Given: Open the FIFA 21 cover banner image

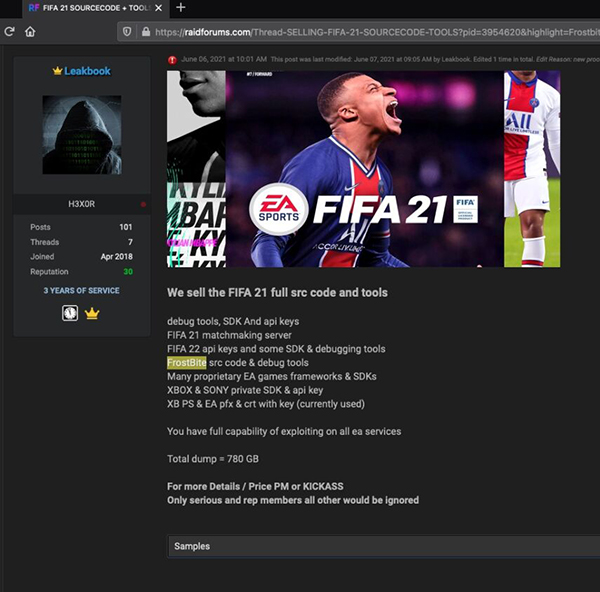Looking at the screenshot, I should point(364,169).
